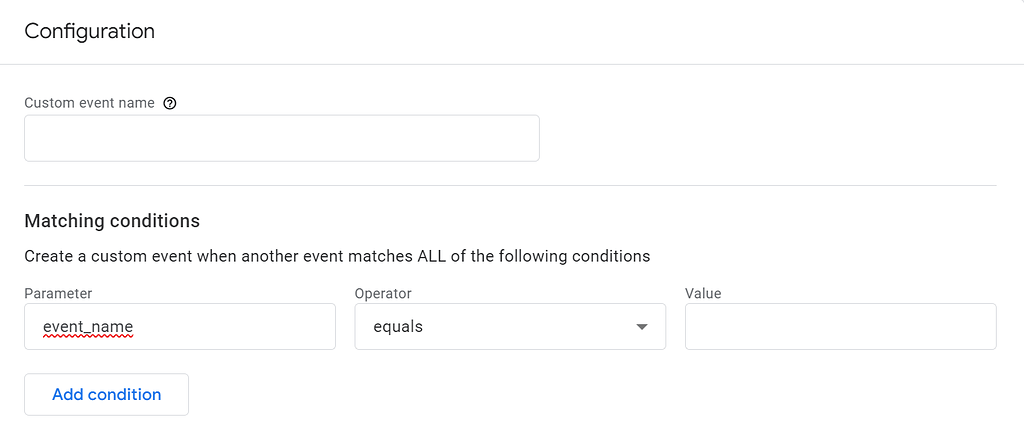Click the word equals in Operator box

[398, 327]
